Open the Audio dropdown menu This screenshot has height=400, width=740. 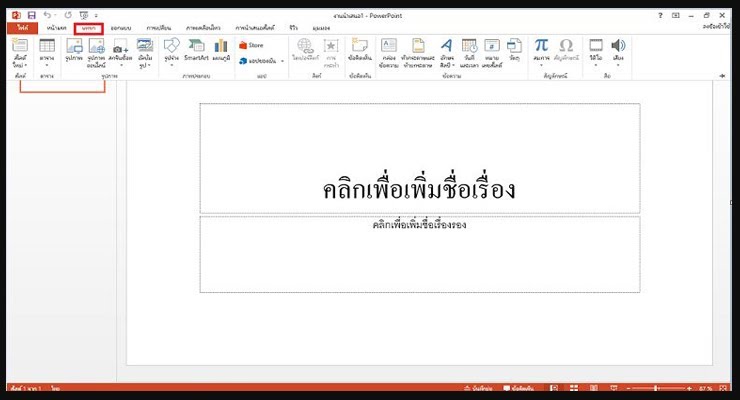(x=618, y=62)
